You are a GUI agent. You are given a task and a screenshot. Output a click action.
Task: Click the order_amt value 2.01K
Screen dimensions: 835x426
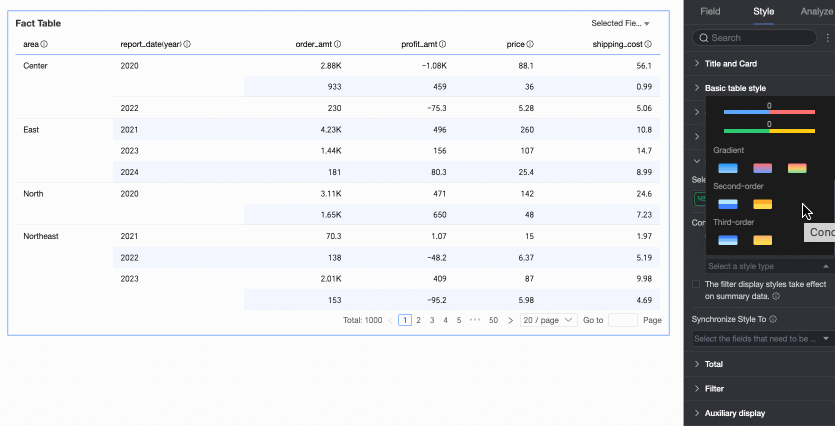pos(331,279)
